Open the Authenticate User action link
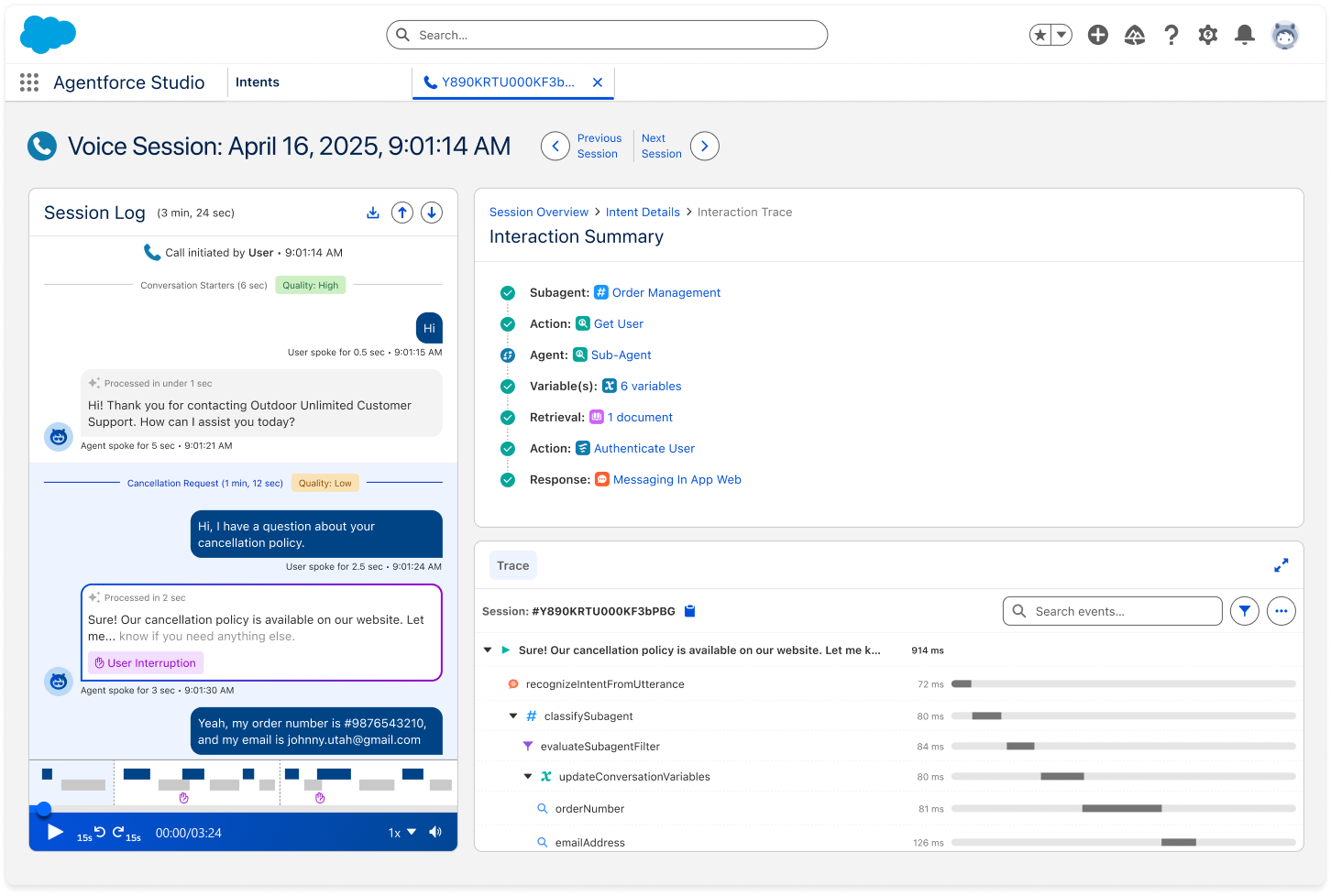The height and width of the screenshot is (896, 1331). pyautogui.click(x=644, y=449)
